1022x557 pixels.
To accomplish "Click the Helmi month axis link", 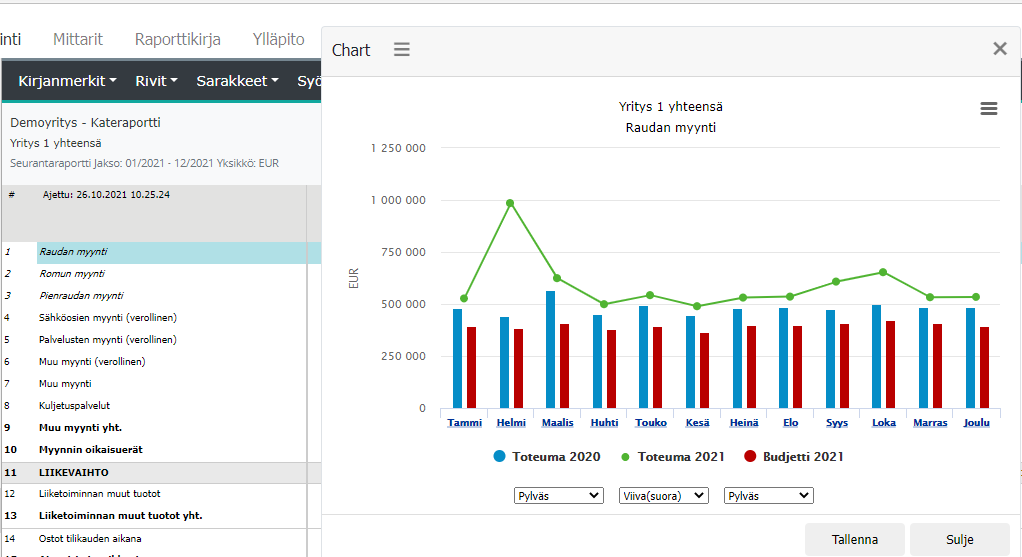I will 510,423.
